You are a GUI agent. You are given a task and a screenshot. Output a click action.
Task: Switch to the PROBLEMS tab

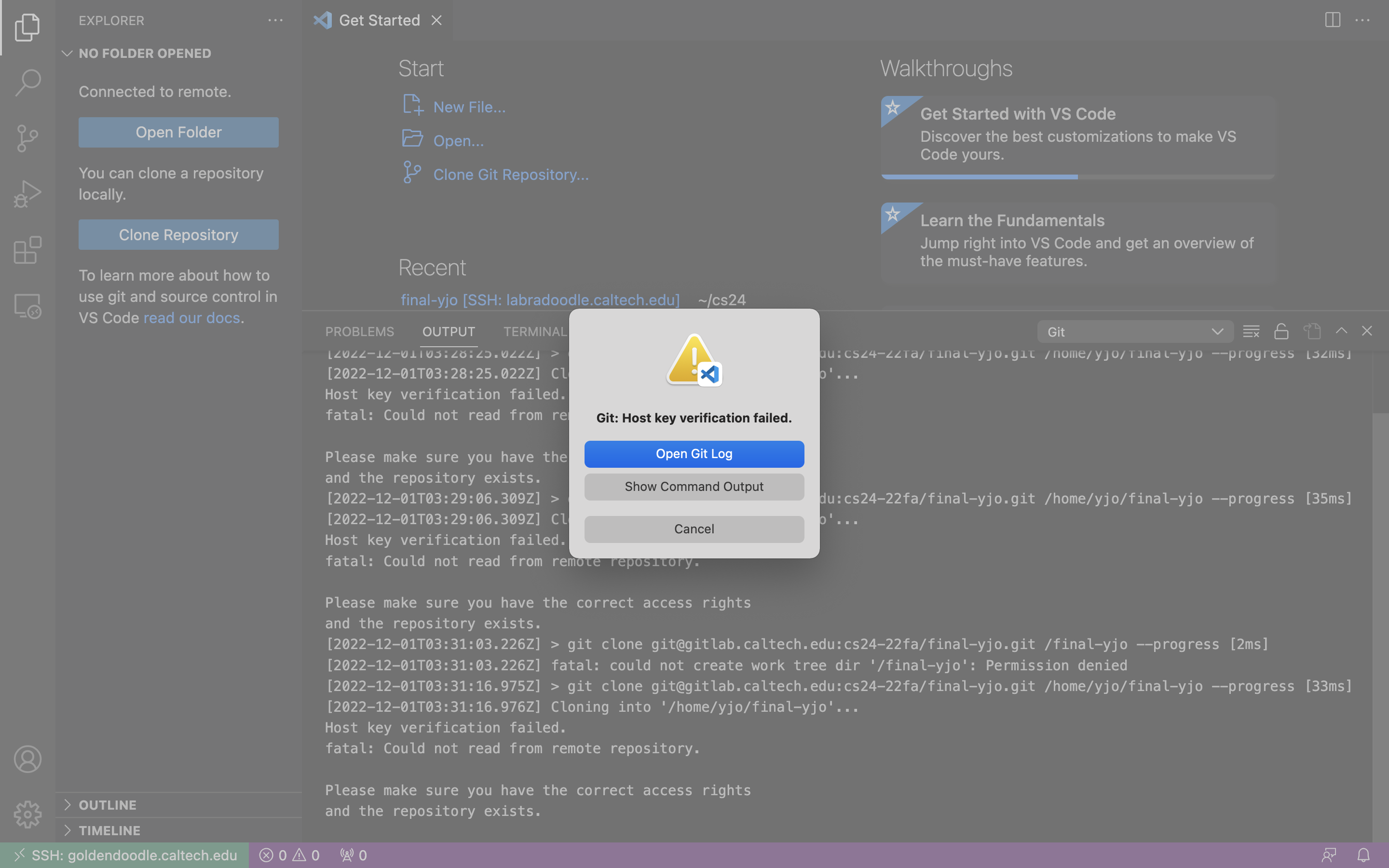click(359, 332)
